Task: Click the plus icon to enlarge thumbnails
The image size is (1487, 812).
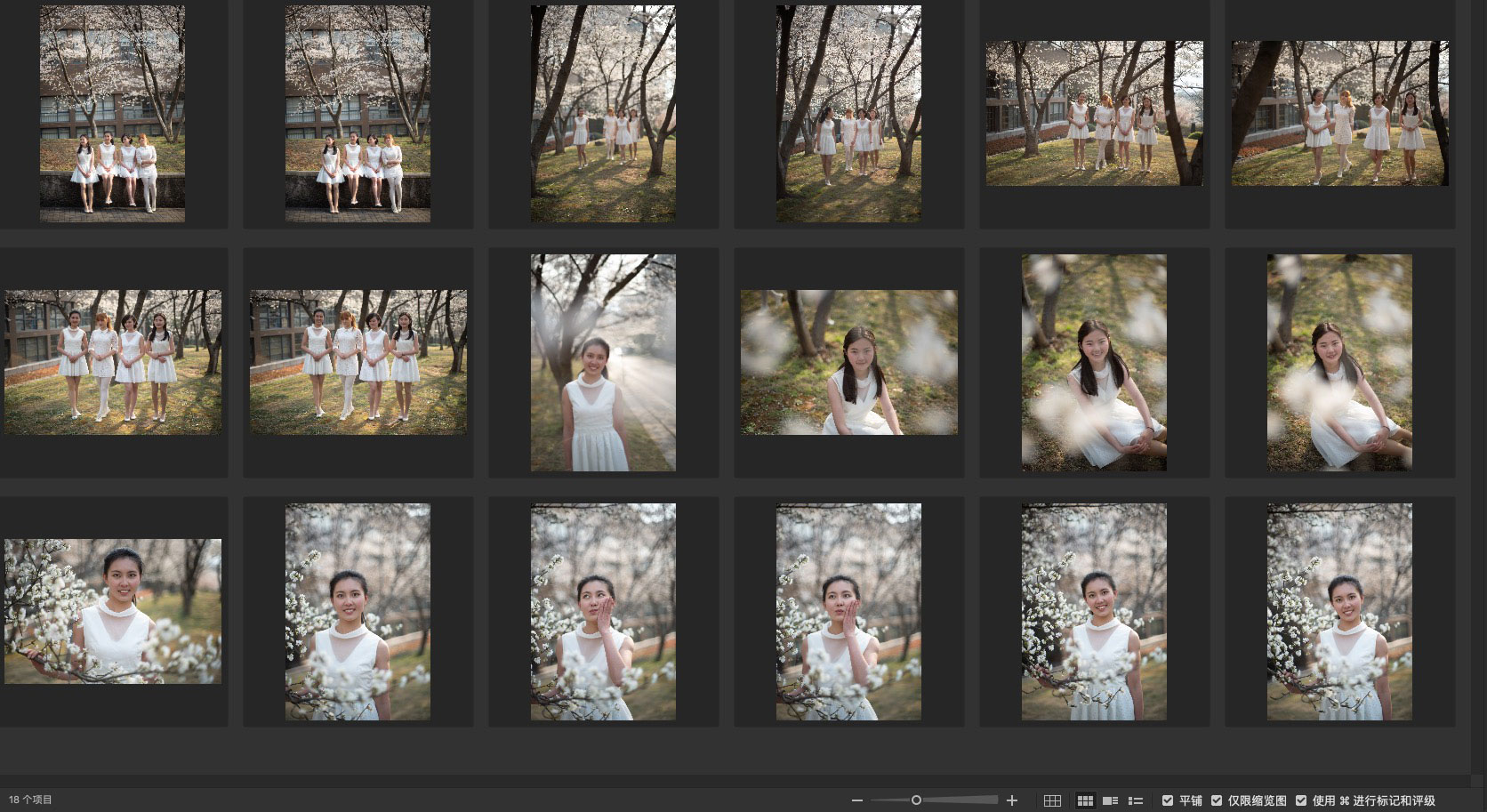Action: tap(1011, 800)
